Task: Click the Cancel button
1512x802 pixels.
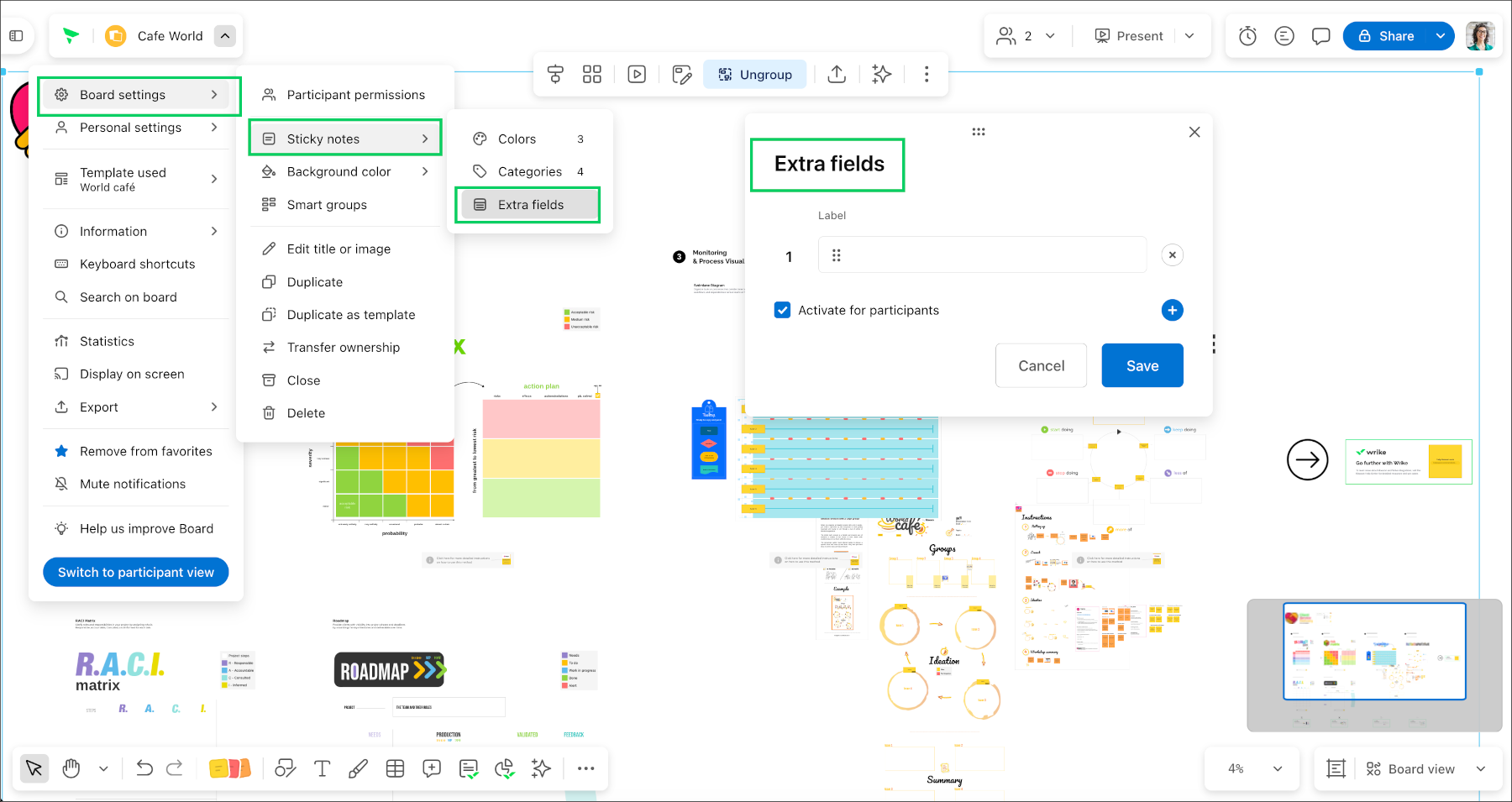Action: click(1041, 365)
